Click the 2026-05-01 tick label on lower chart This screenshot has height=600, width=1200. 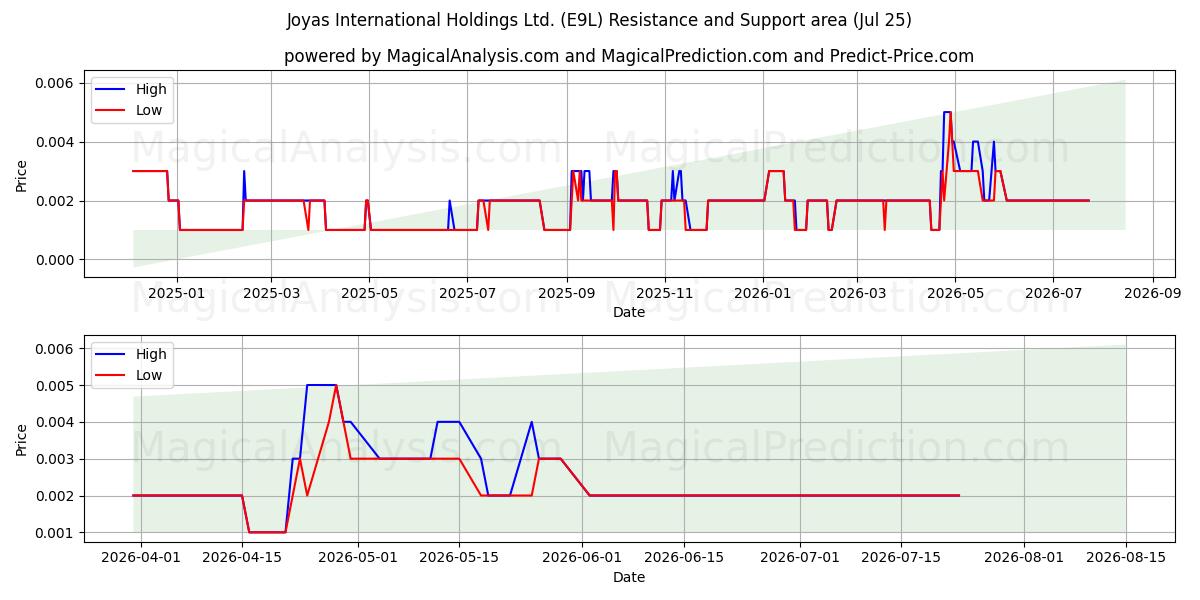[359, 559]
